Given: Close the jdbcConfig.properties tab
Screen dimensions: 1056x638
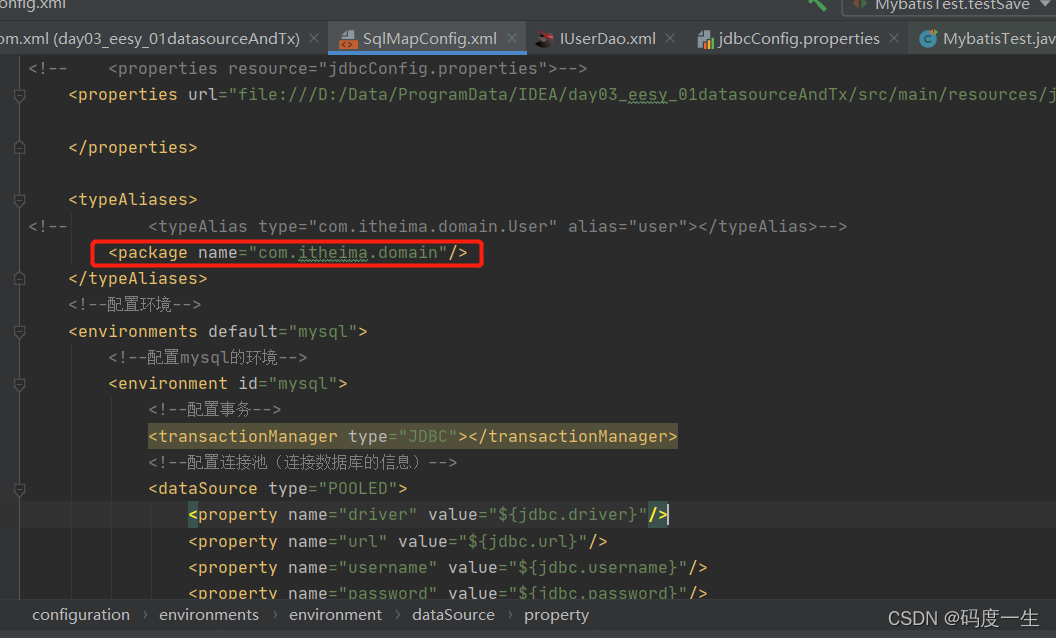Looking at the screenshot, I should [x=894, y=38].
